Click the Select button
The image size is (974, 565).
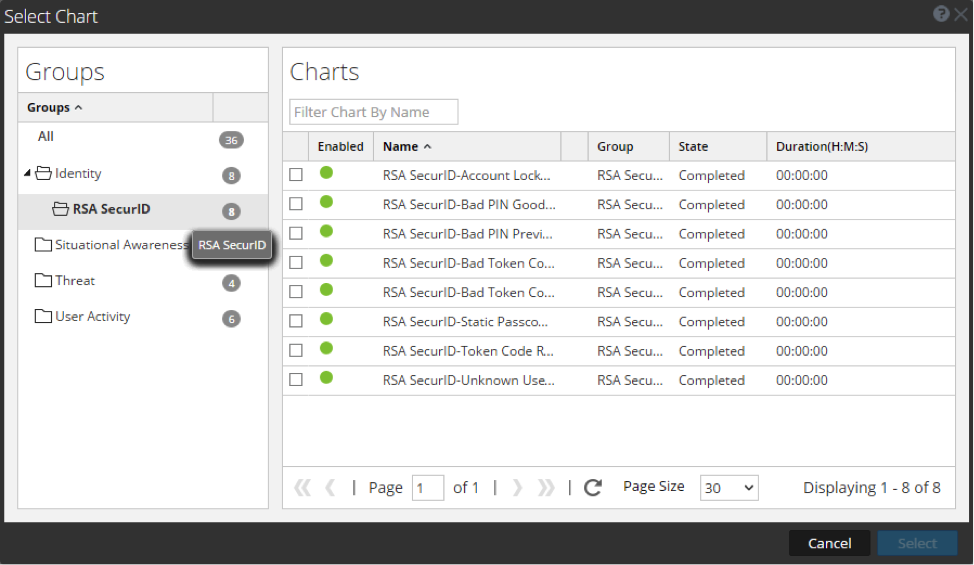tap(917, 543)
